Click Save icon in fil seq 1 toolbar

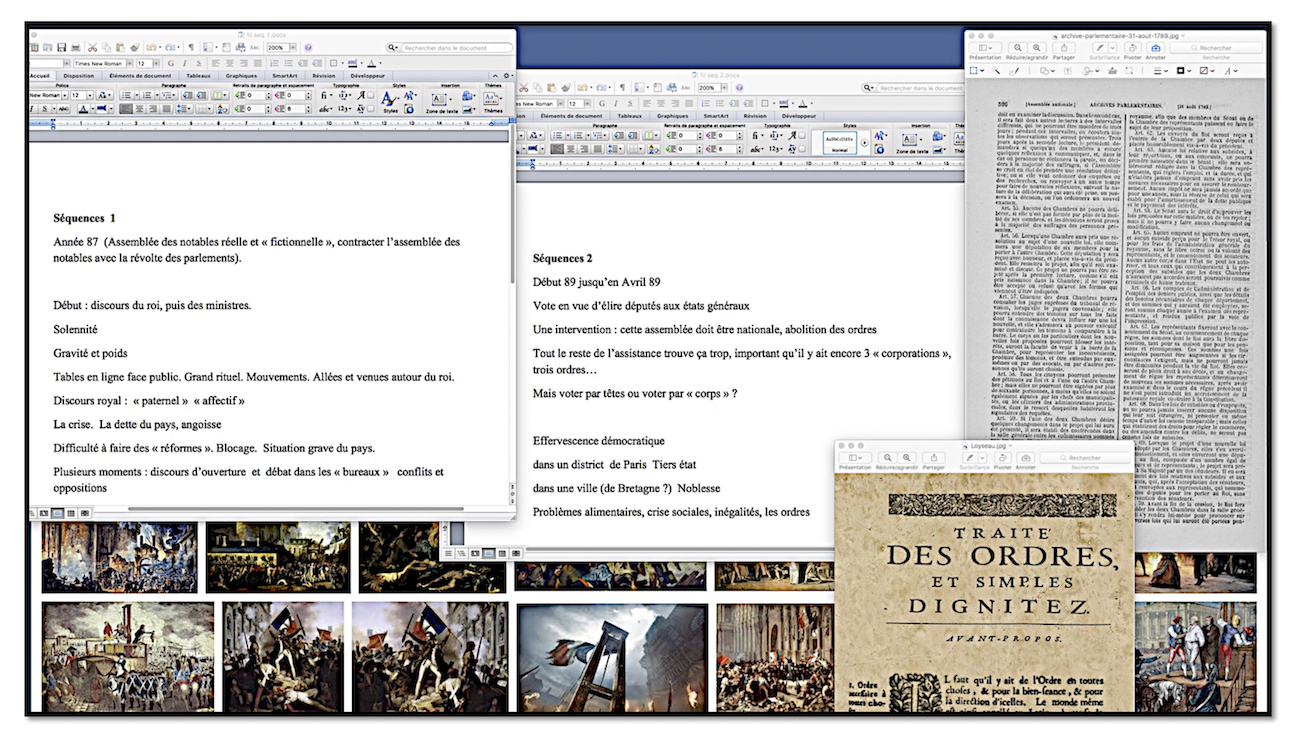pyautogui.click(x=61, y=47)
